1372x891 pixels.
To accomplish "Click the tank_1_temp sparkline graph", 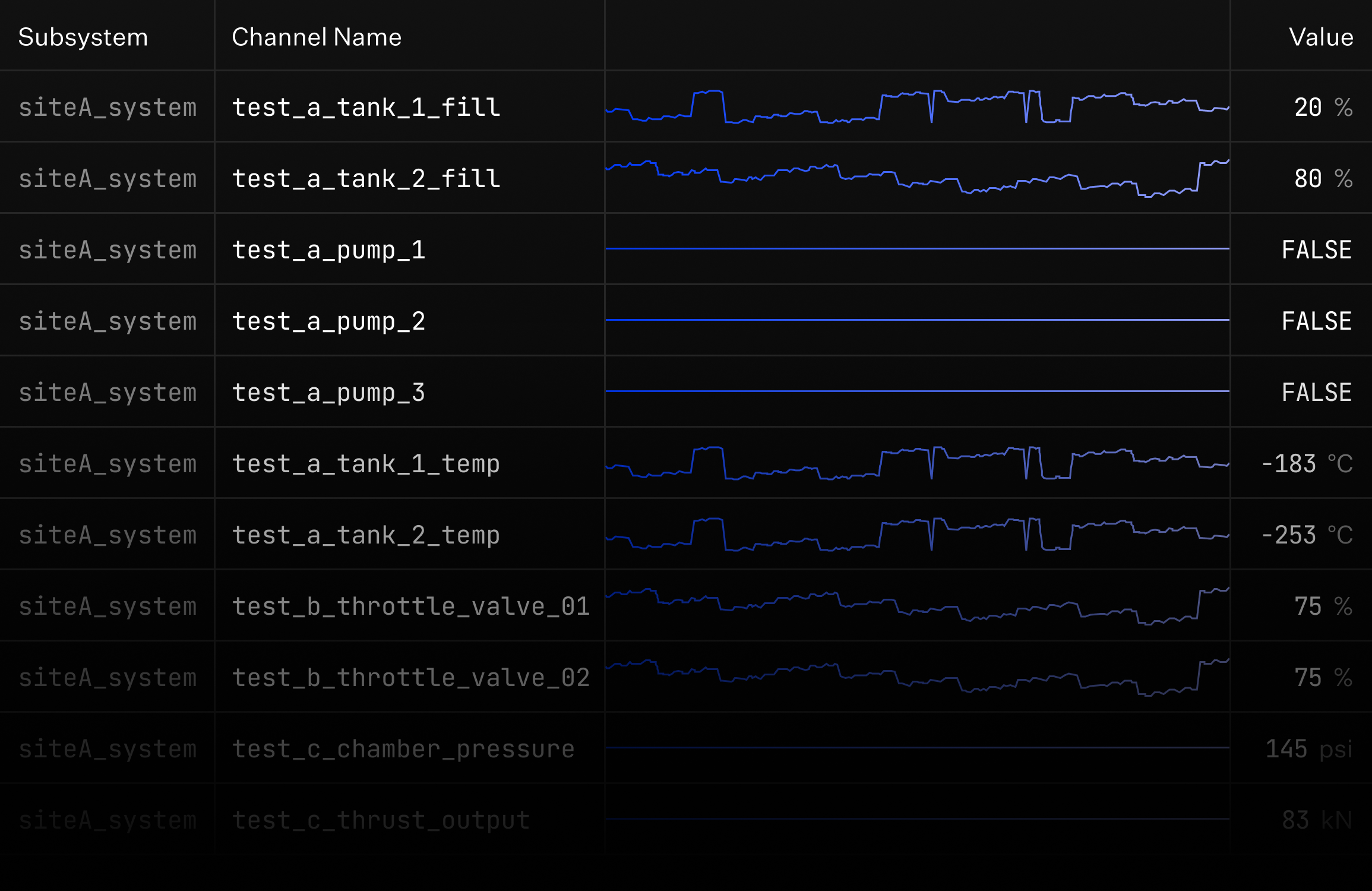I will pos(917,463).
